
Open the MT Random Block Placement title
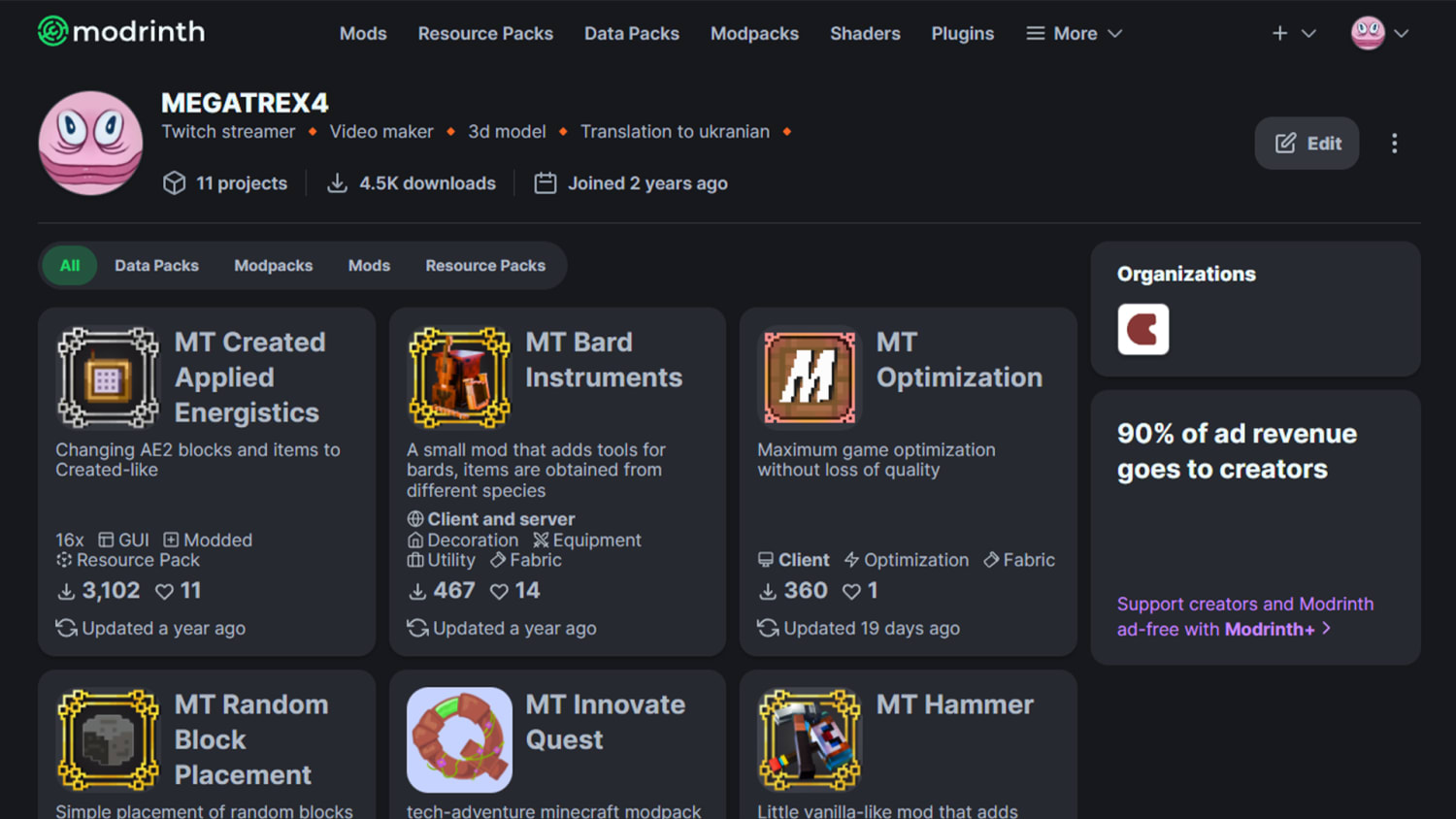[x=251, y=739]
